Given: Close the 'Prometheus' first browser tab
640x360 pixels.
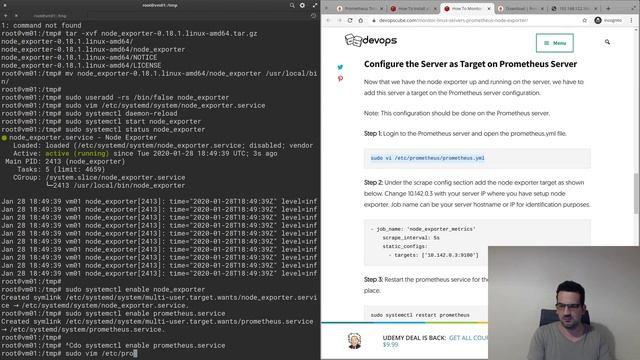Looking at the screenshot, I should [382, 9].
